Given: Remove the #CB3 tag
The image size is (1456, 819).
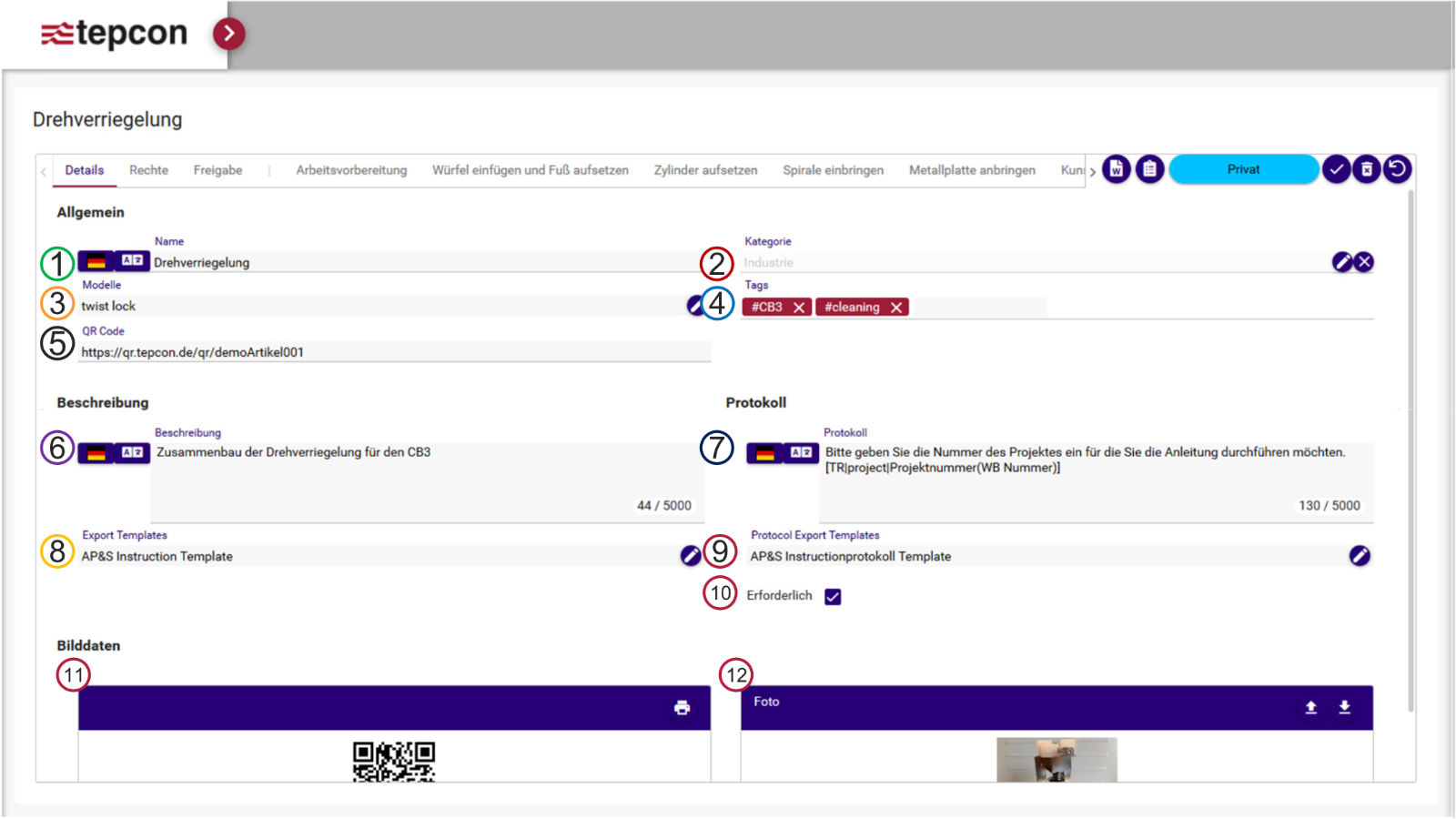Looking at the screenshot, I should (x=799, y=308).
